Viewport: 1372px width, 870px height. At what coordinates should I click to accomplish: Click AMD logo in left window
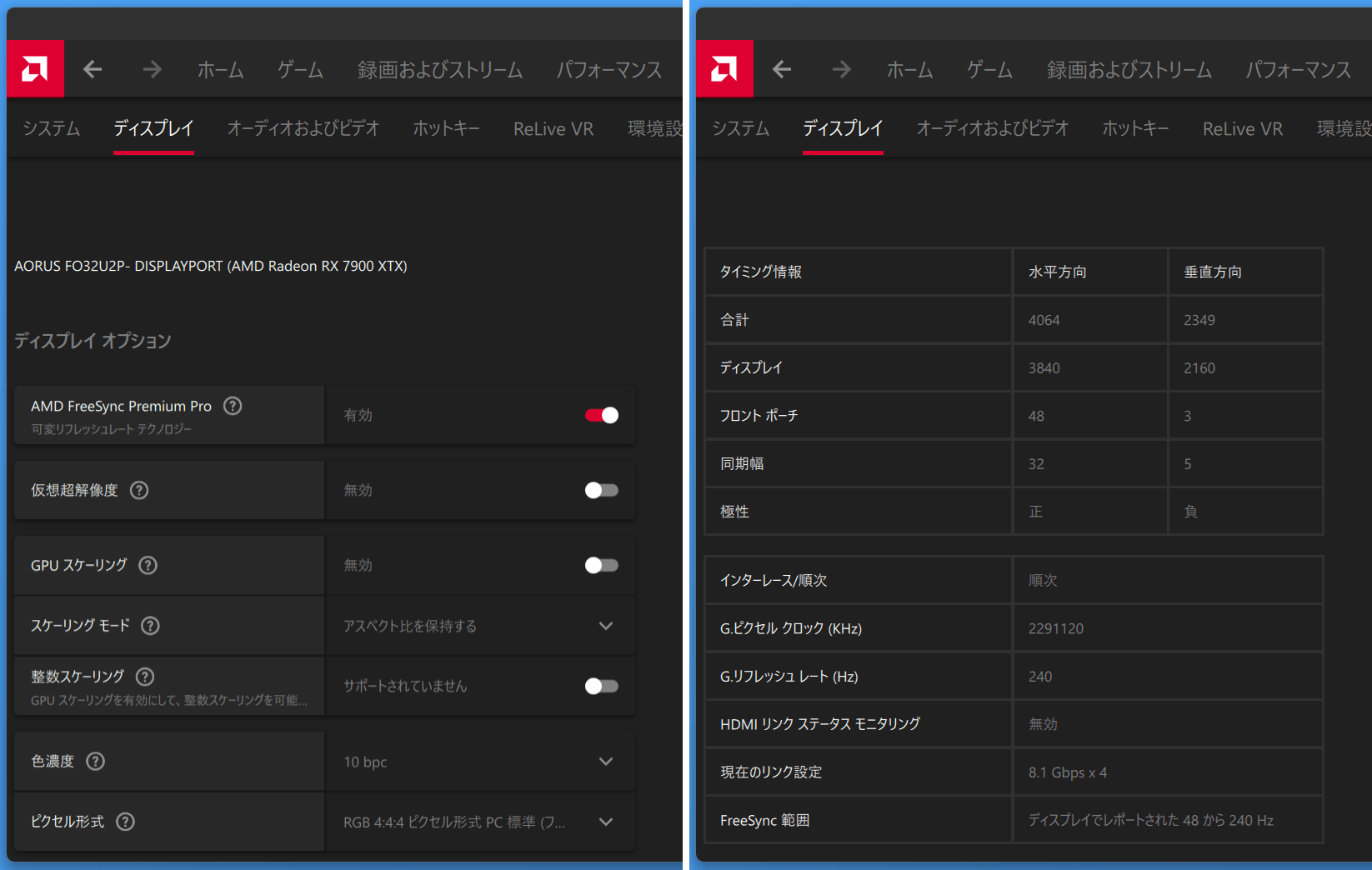tap(35, 68)
